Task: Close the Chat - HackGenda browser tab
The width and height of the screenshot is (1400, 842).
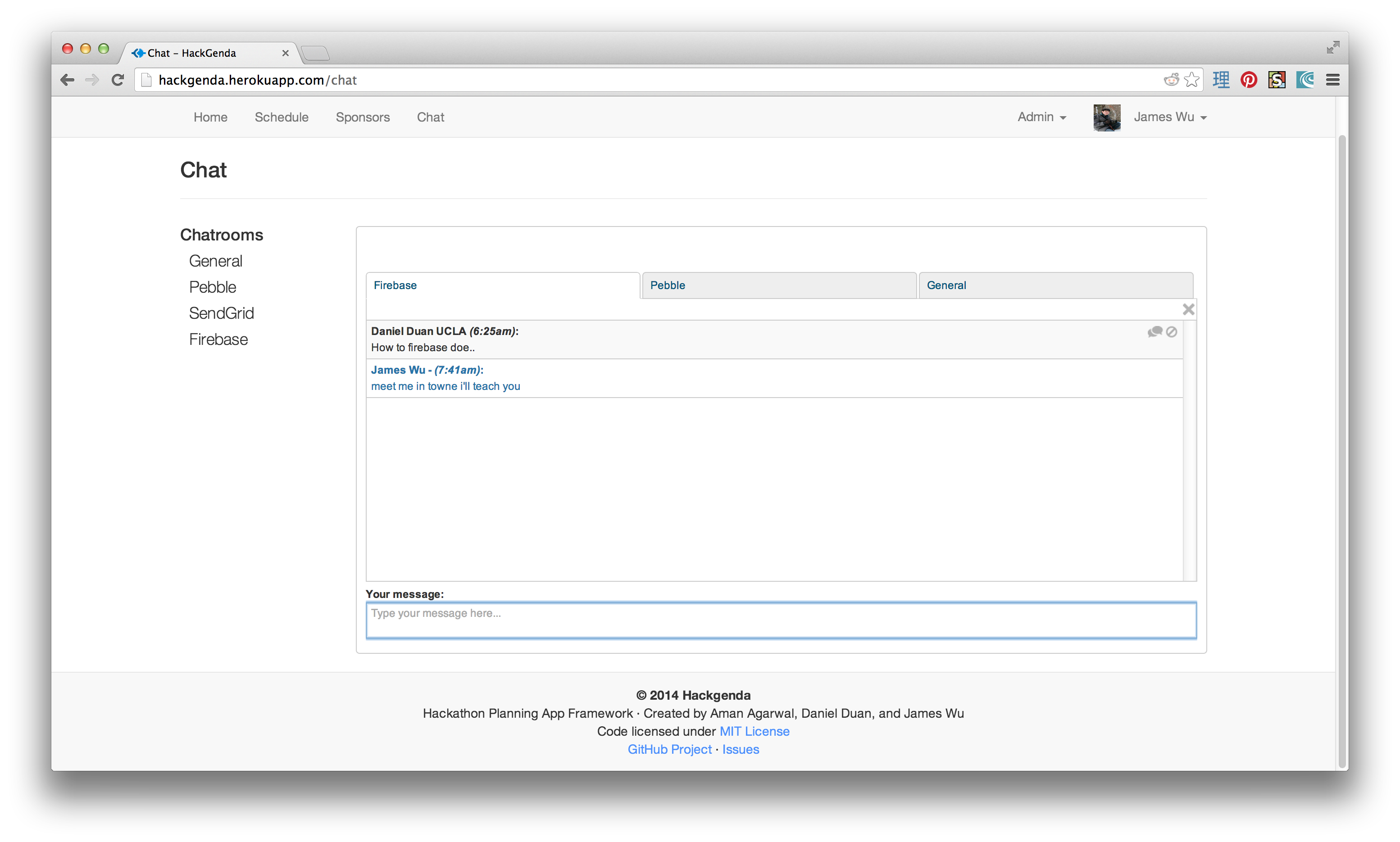Action: tap(286, 53)
